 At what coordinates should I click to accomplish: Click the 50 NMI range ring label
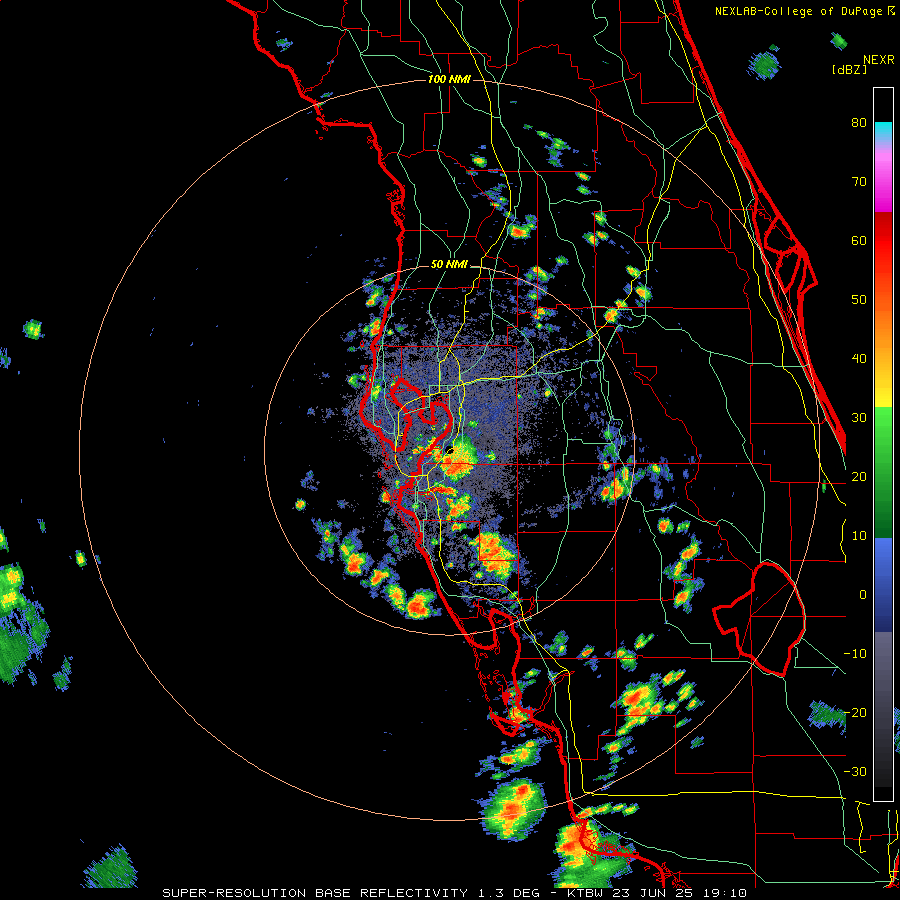tap(449, 265)
